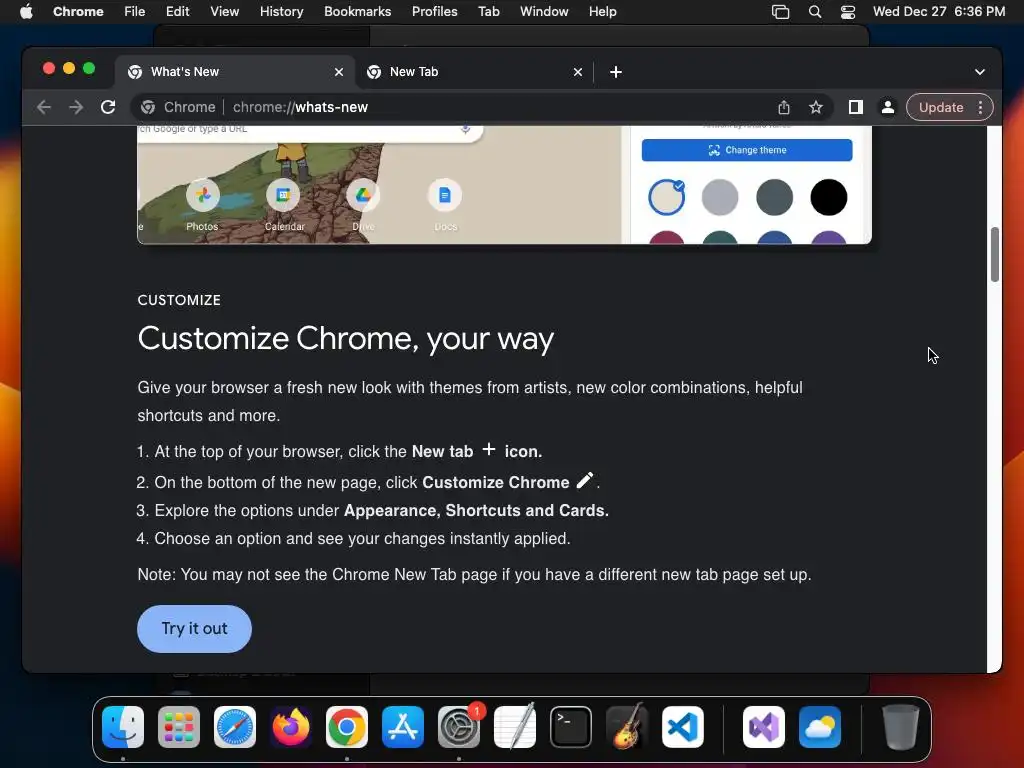
Task: Open the Help menu
Action: 602,12
